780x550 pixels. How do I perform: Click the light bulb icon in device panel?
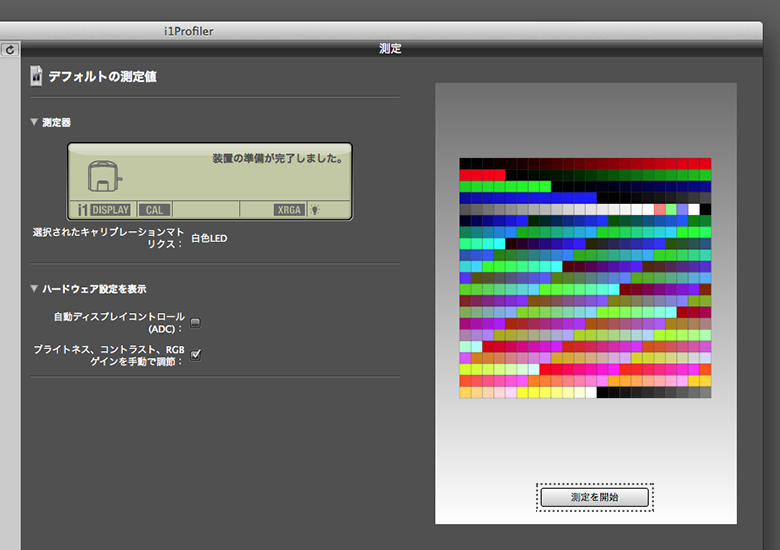(315, 210)
